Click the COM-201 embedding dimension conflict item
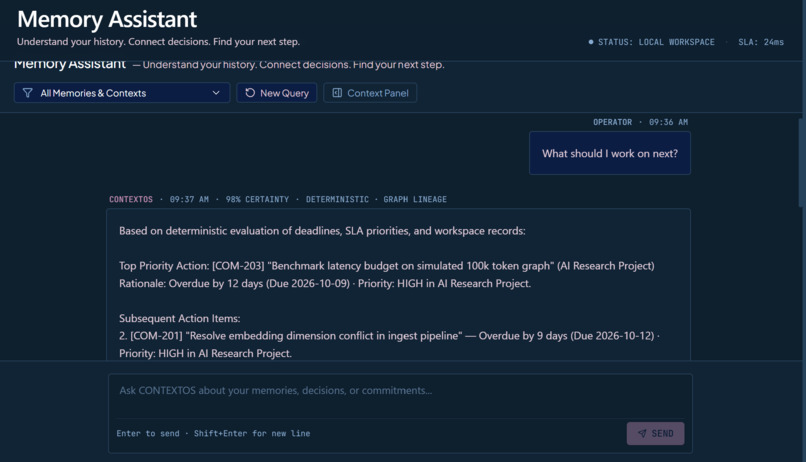The image size is (806, 462). point(389,344)
